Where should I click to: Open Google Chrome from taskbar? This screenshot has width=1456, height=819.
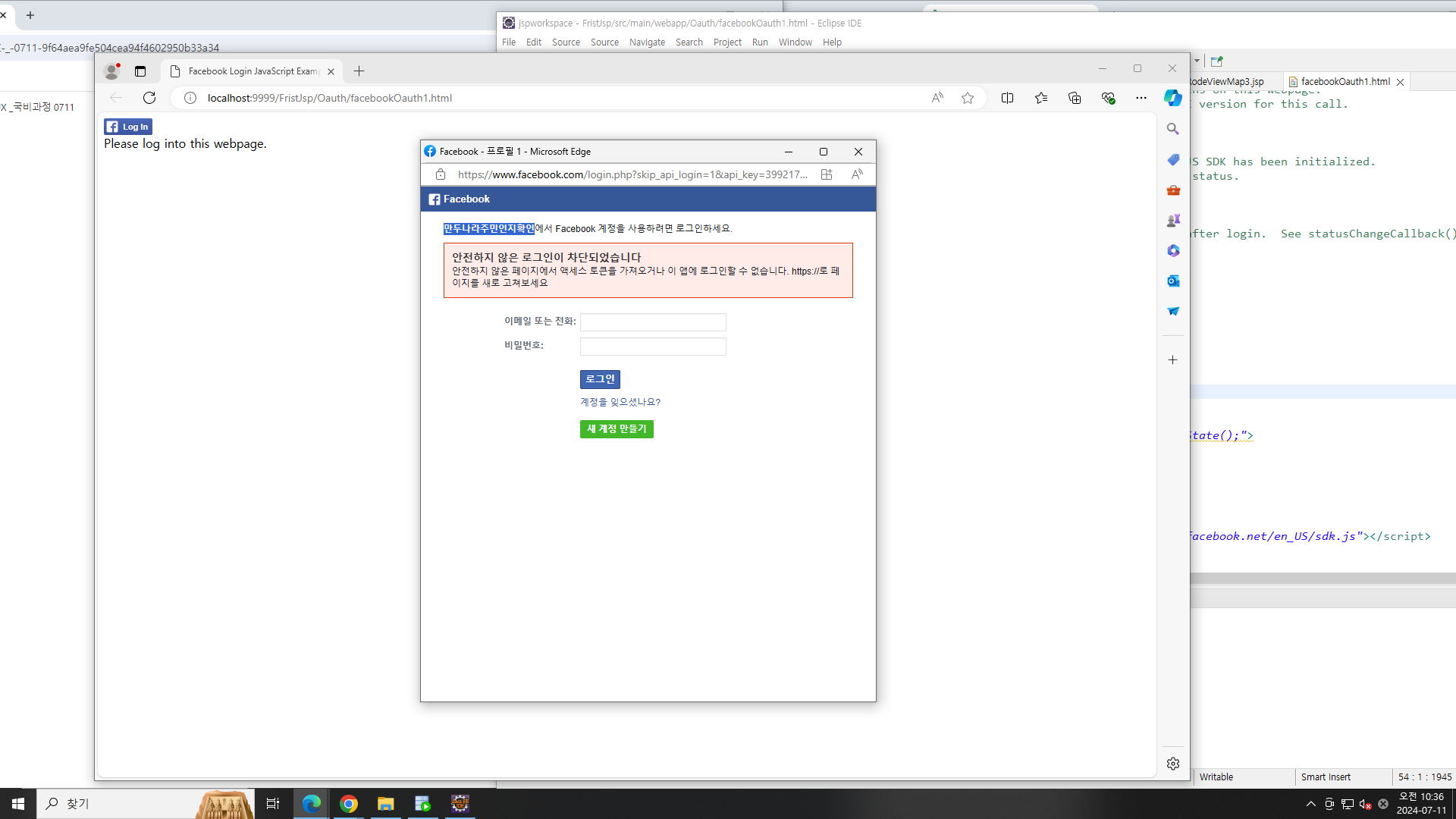click(349, 804)
